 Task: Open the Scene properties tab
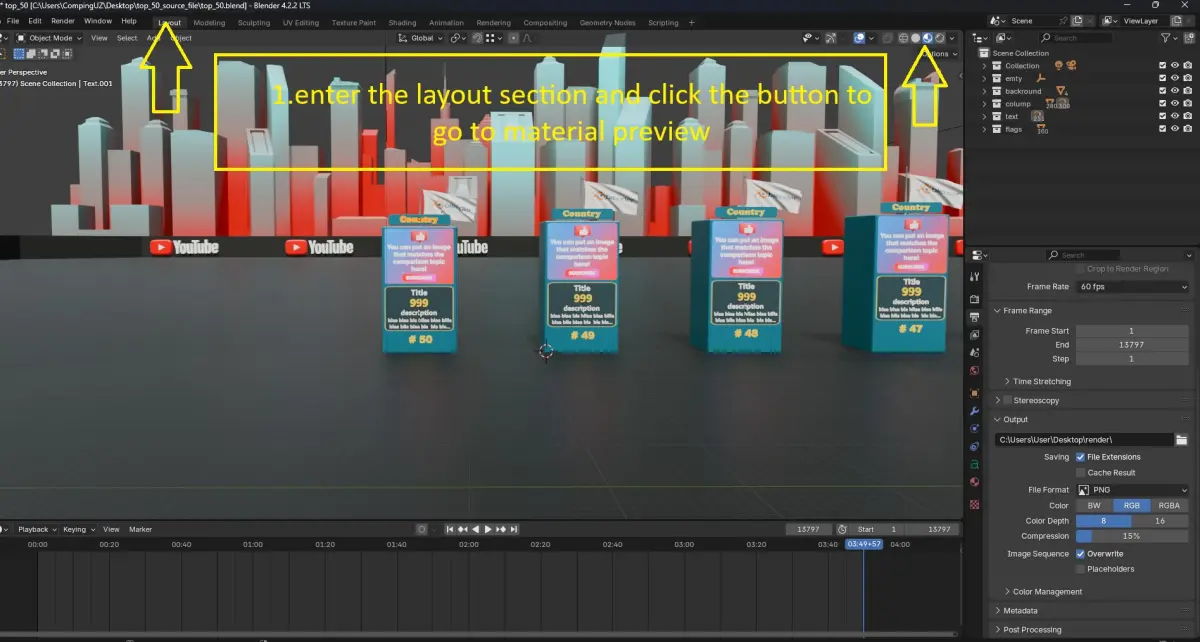point(975,353)
